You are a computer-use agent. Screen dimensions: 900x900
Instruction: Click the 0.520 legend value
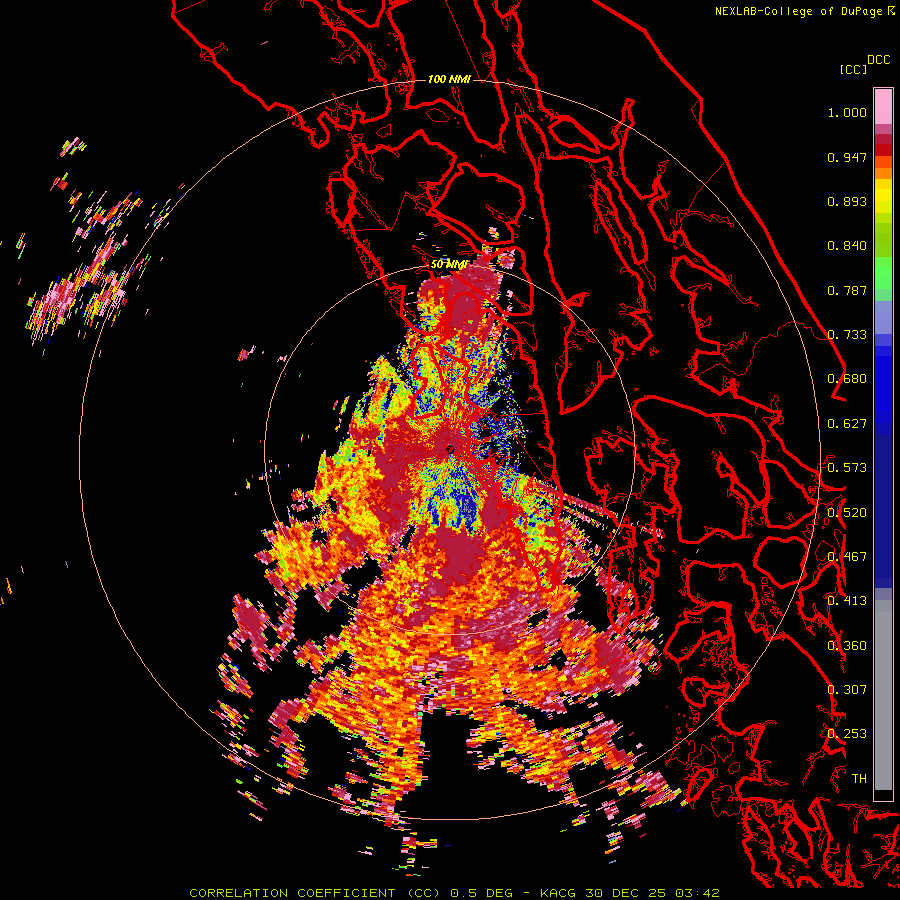pyautogui.click(x=847, y=512)
